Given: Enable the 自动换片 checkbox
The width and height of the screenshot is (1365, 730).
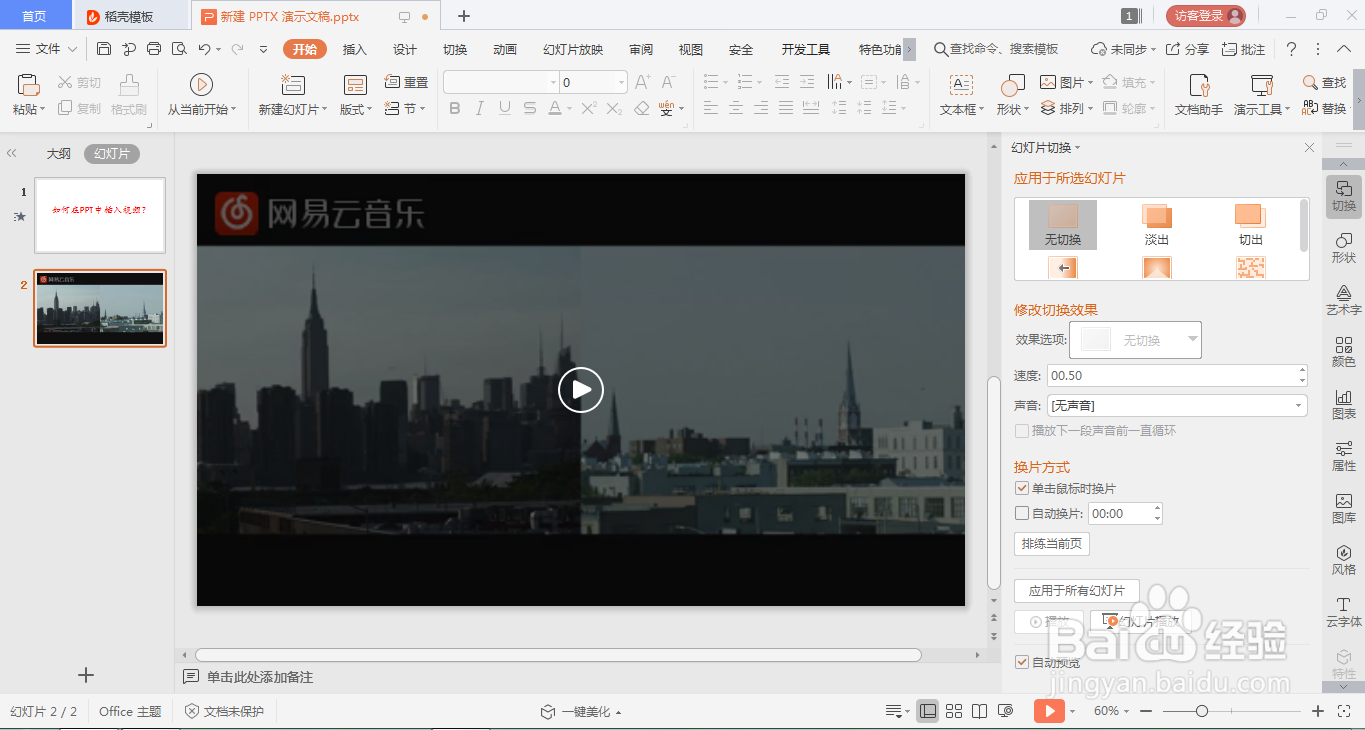Looking at the screenshot, I should coord(1022,514).
